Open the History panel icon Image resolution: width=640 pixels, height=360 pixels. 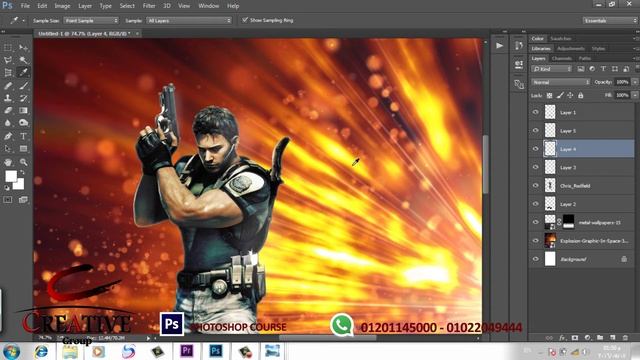coord(519,46)
